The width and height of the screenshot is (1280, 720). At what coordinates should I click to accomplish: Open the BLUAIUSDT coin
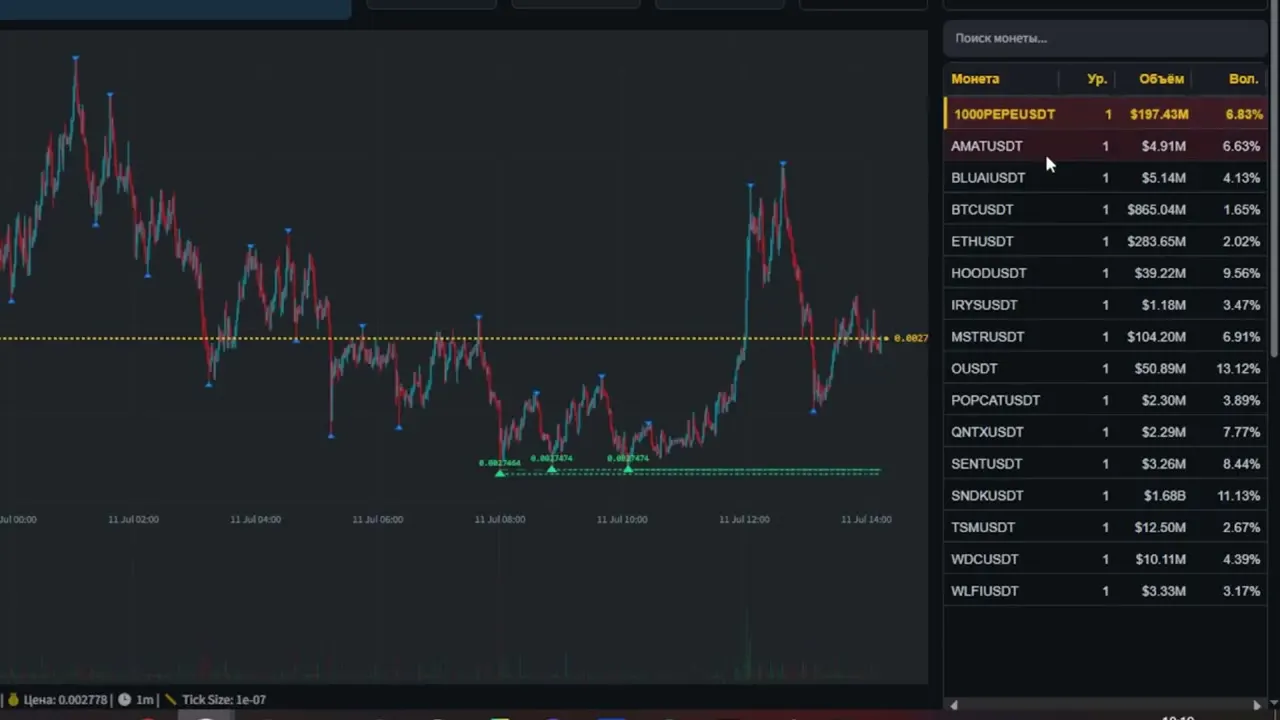1105,178
